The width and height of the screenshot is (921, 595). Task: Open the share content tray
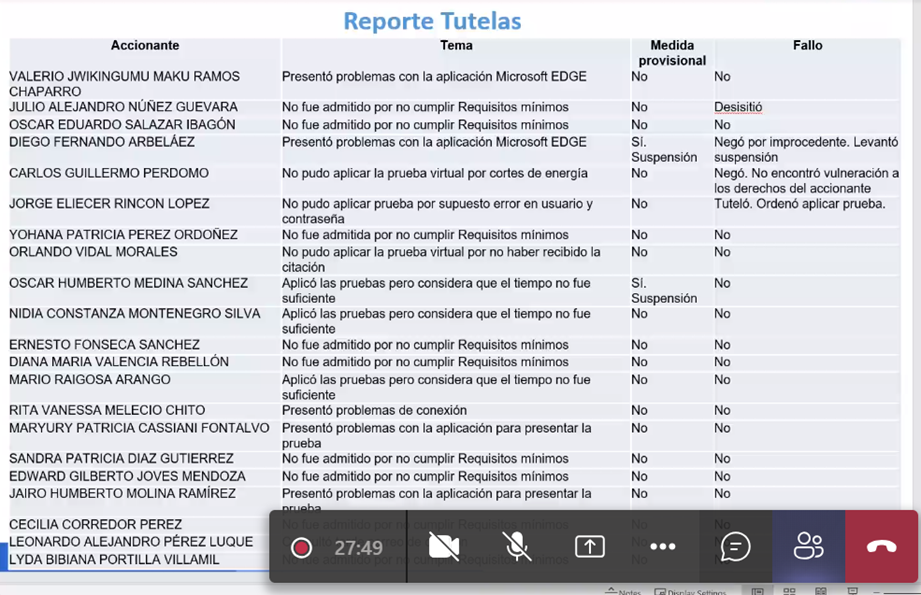[x=590, y=547]
